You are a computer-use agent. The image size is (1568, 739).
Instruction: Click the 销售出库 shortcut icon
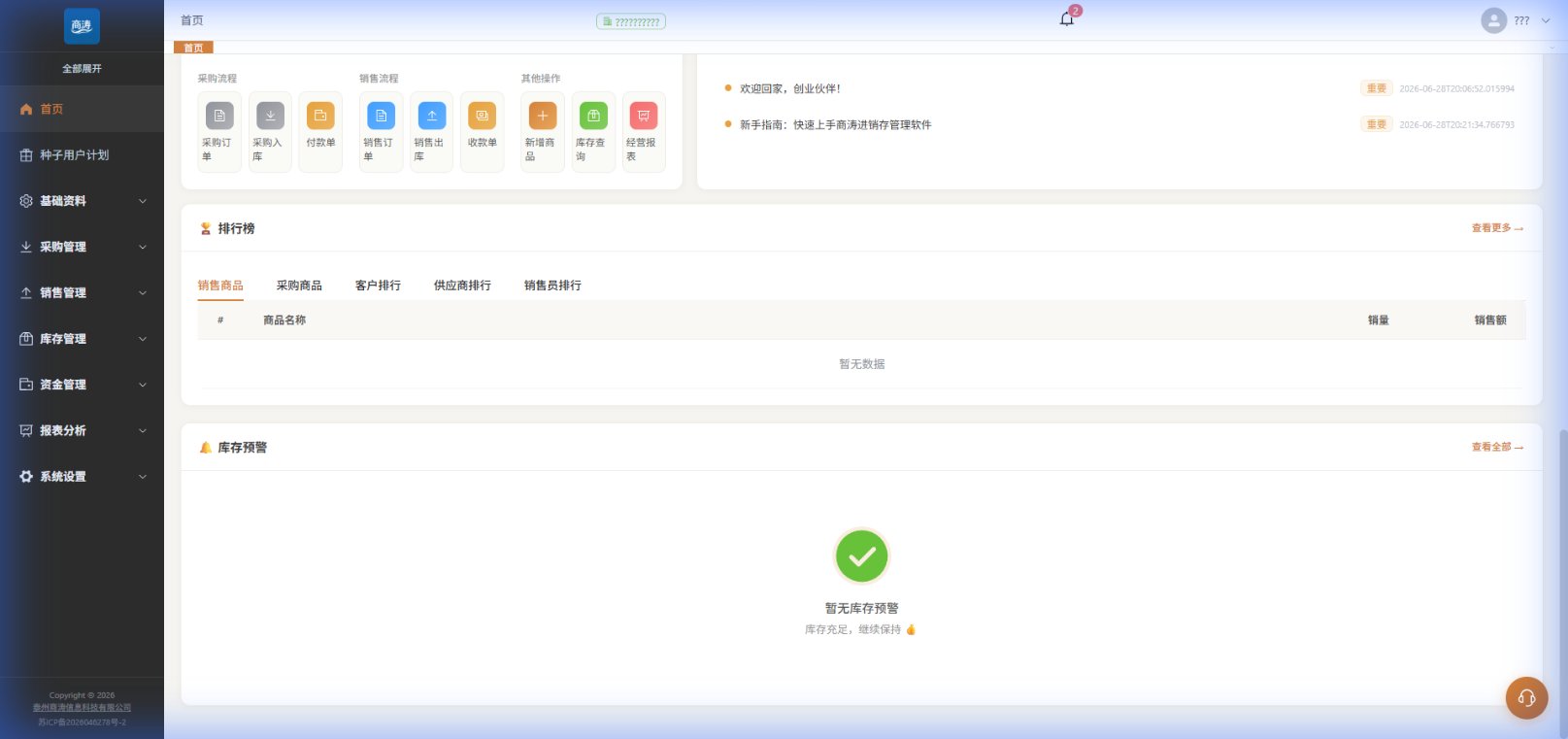[431, 116]
